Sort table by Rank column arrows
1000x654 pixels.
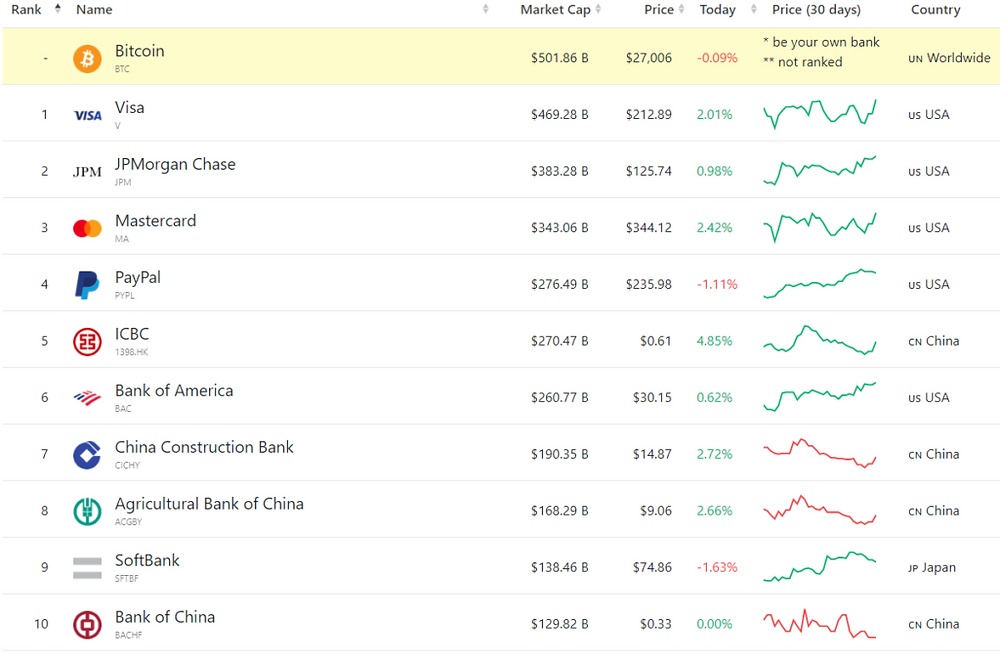58,9
